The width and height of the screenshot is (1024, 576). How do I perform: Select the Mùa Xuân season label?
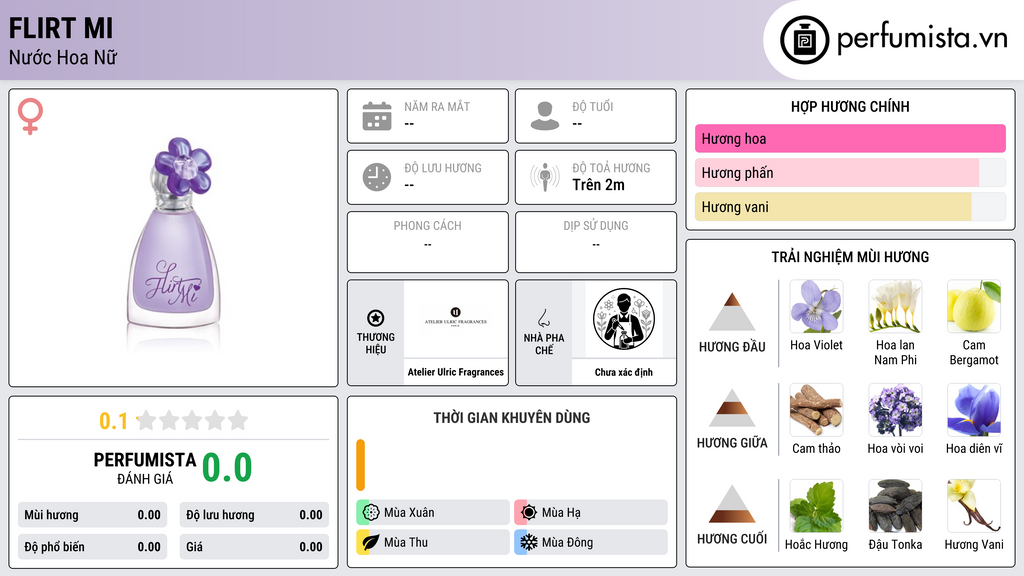click(x=409, y=512)
